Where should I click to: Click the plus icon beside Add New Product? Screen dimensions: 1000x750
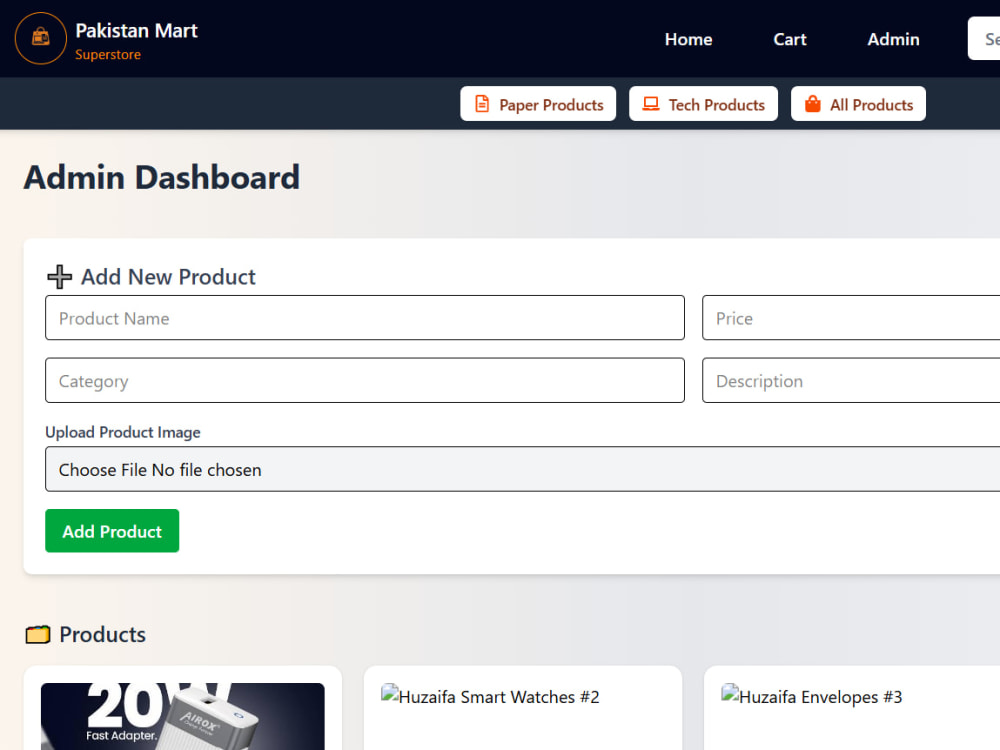(59, 277)
